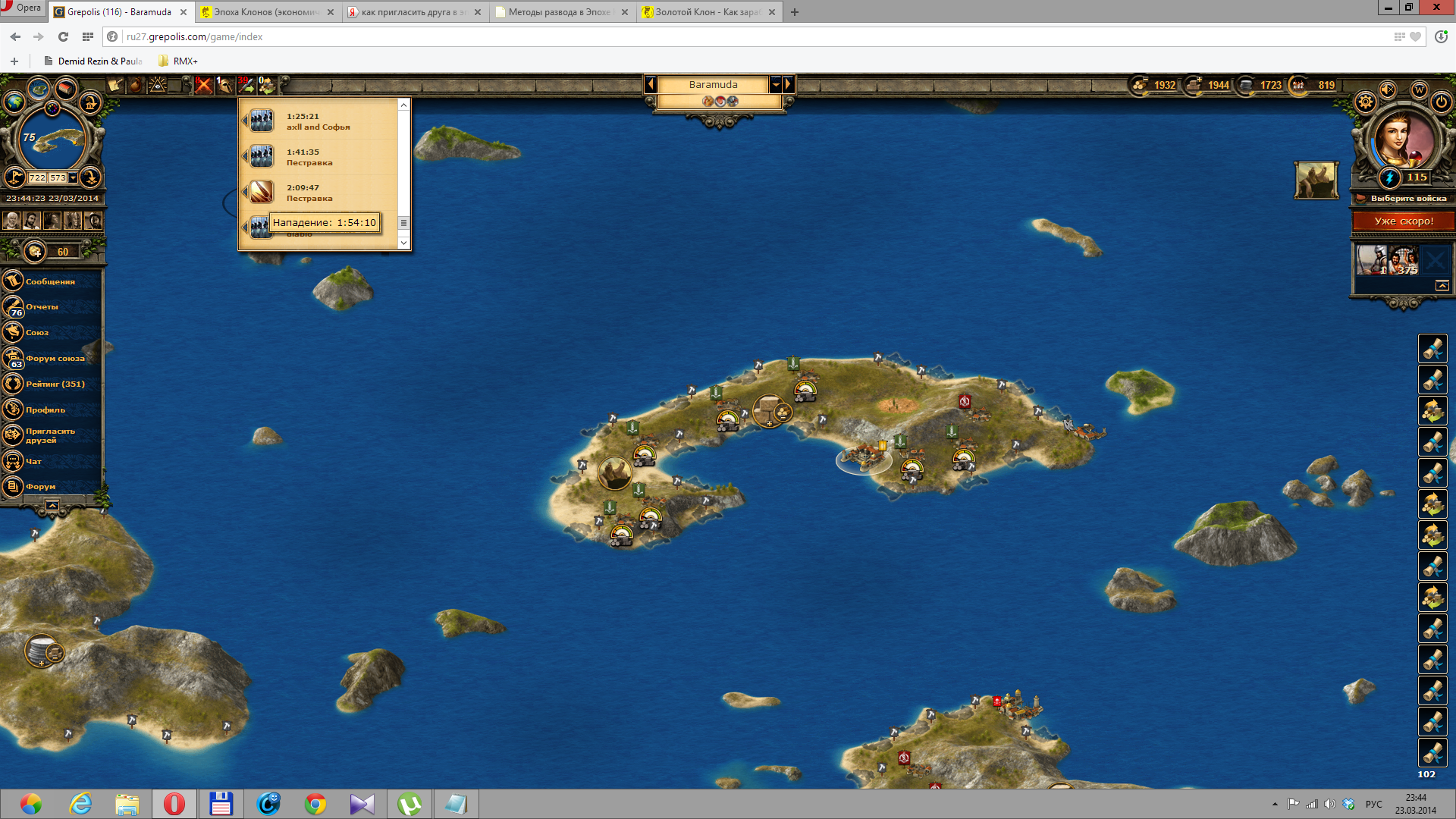This screenshot has height=819, width=1456.
Task: Open Отчеты menu item
Action: [x=50, y=307]
